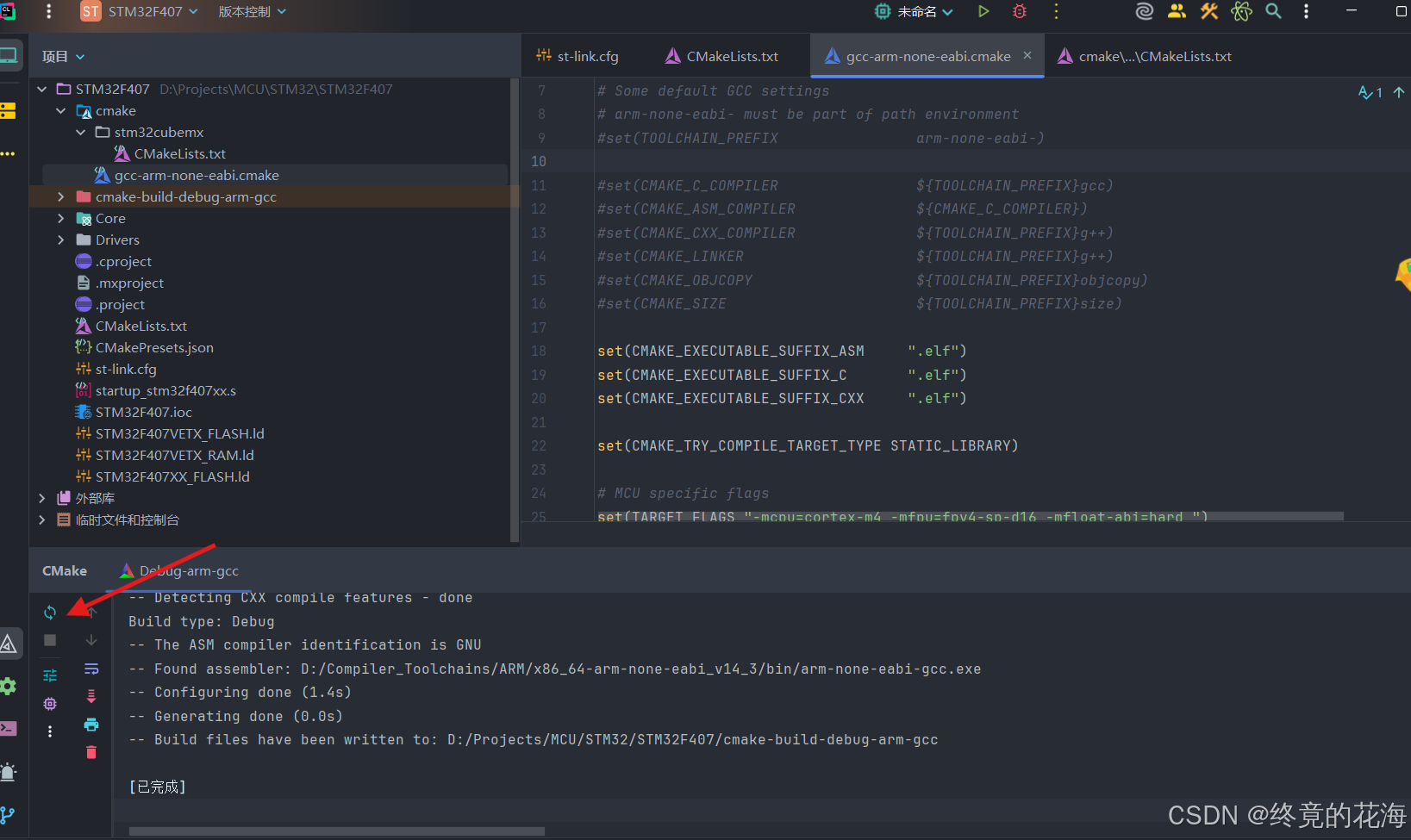The image size is (1411, 840).
Task: Expand the cmake-build-debug-arm-gcc folder
Action: 60,196
